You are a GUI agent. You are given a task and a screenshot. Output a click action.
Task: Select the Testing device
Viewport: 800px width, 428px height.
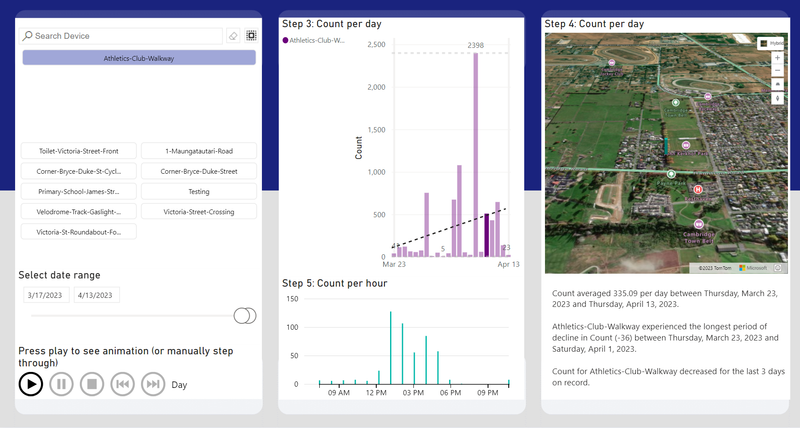pyautogui.click(x=198, y=191)
